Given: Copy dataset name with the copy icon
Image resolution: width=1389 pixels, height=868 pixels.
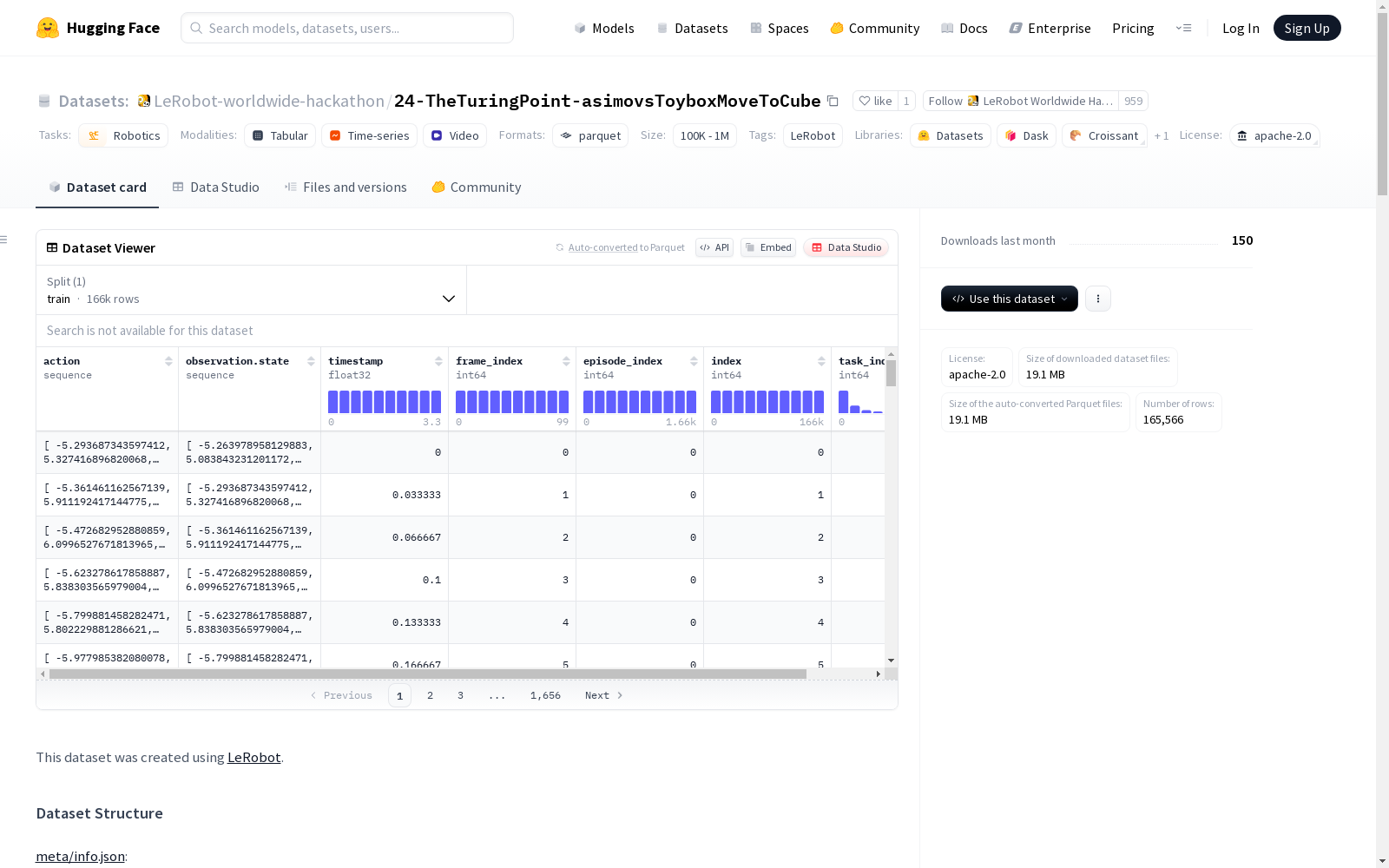Looking at the screenshot, I should click(x=833, y=101).
